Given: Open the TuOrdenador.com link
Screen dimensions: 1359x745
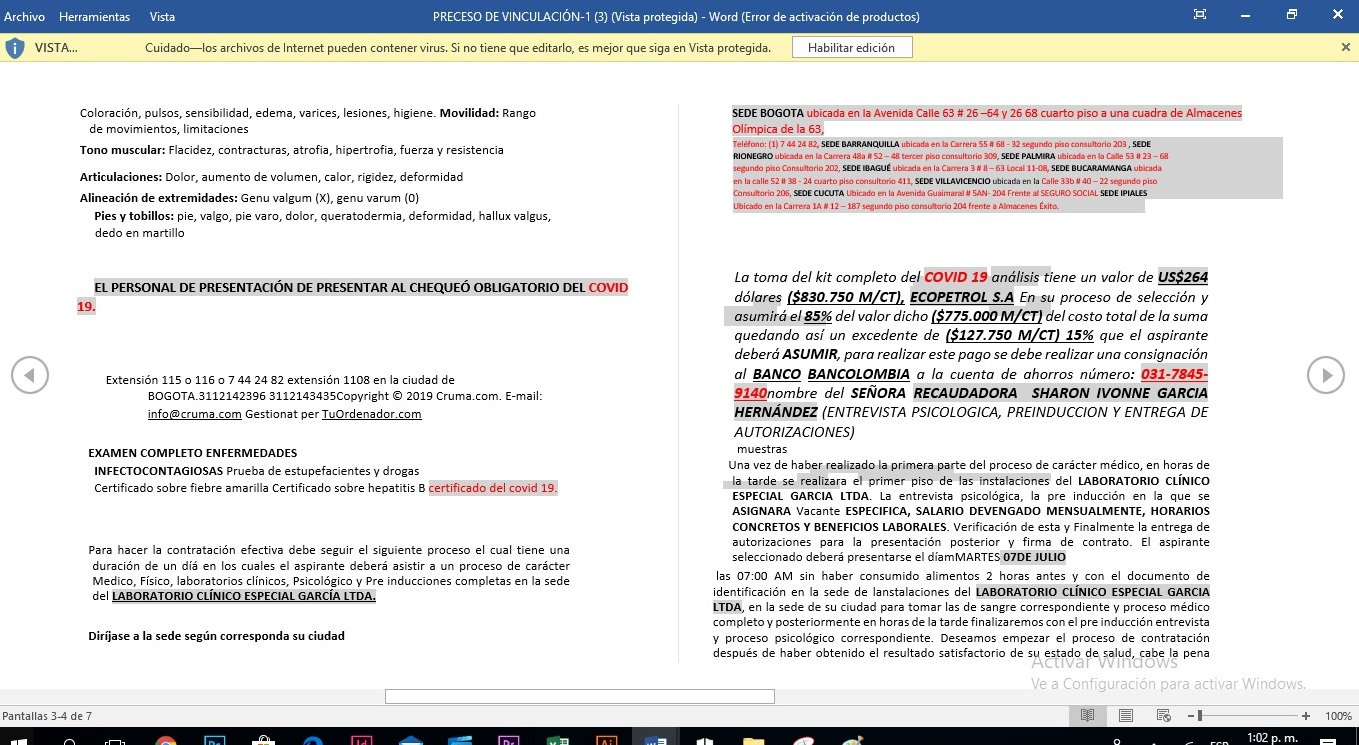Looking at the screenshot, I should (371, 414).
